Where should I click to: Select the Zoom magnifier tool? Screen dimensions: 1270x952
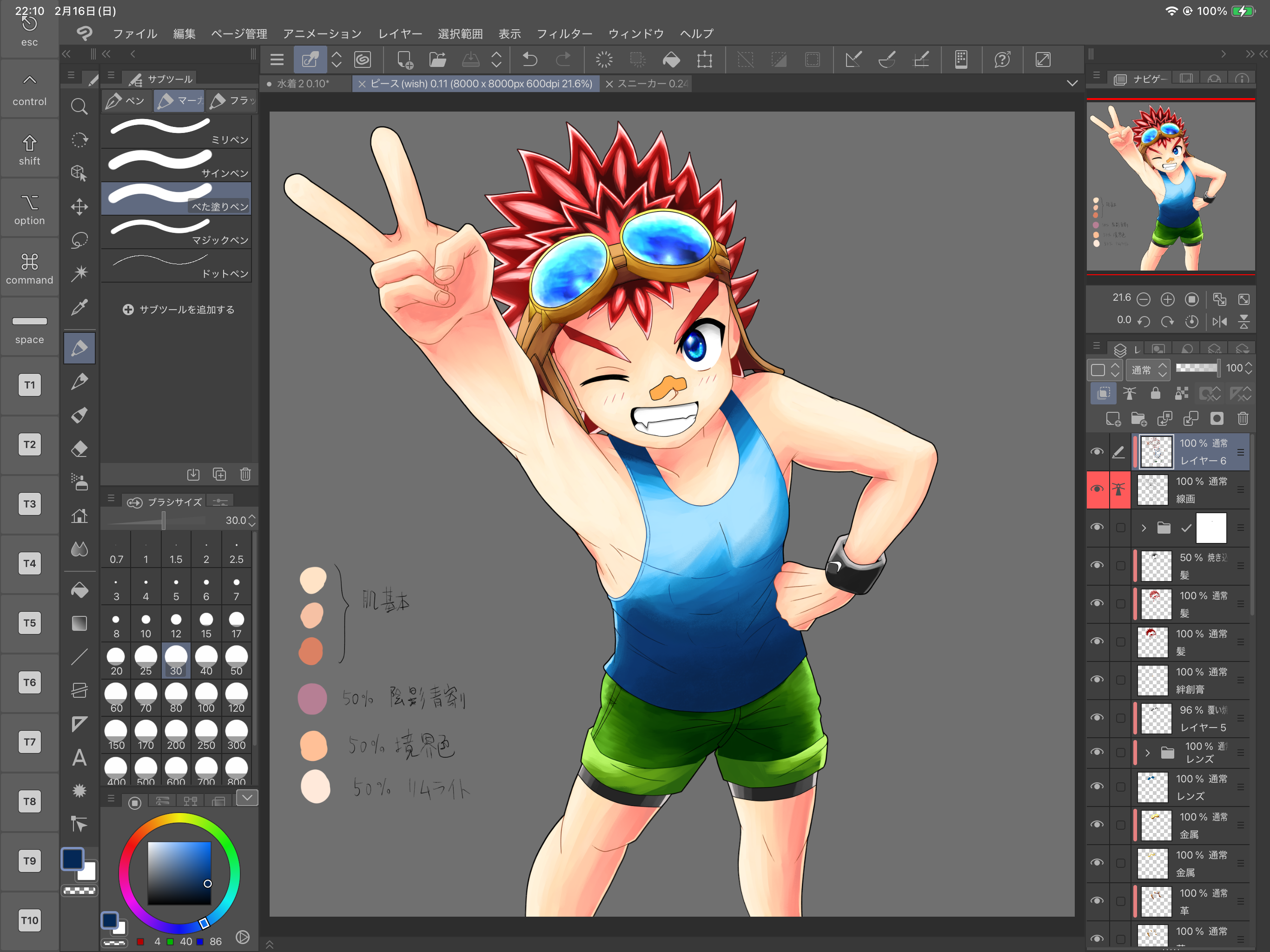[x=79, y=106]
